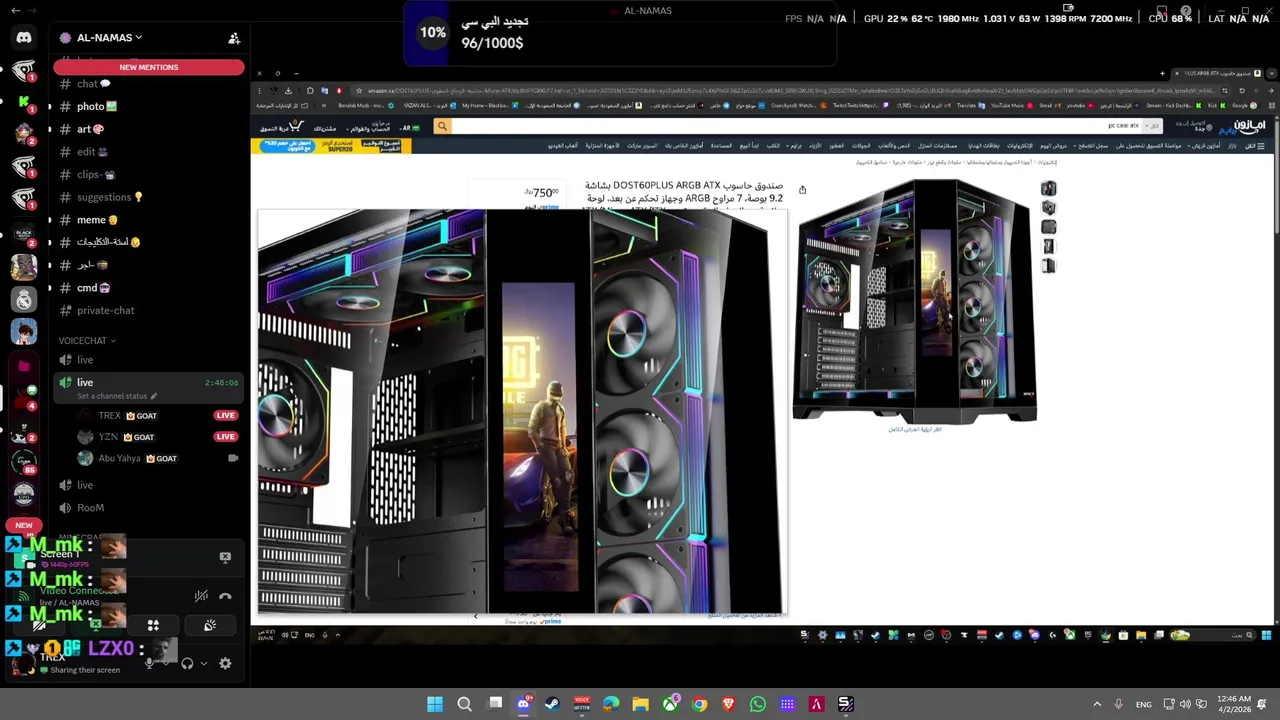Open system volume control in tray

[1185, 704]
